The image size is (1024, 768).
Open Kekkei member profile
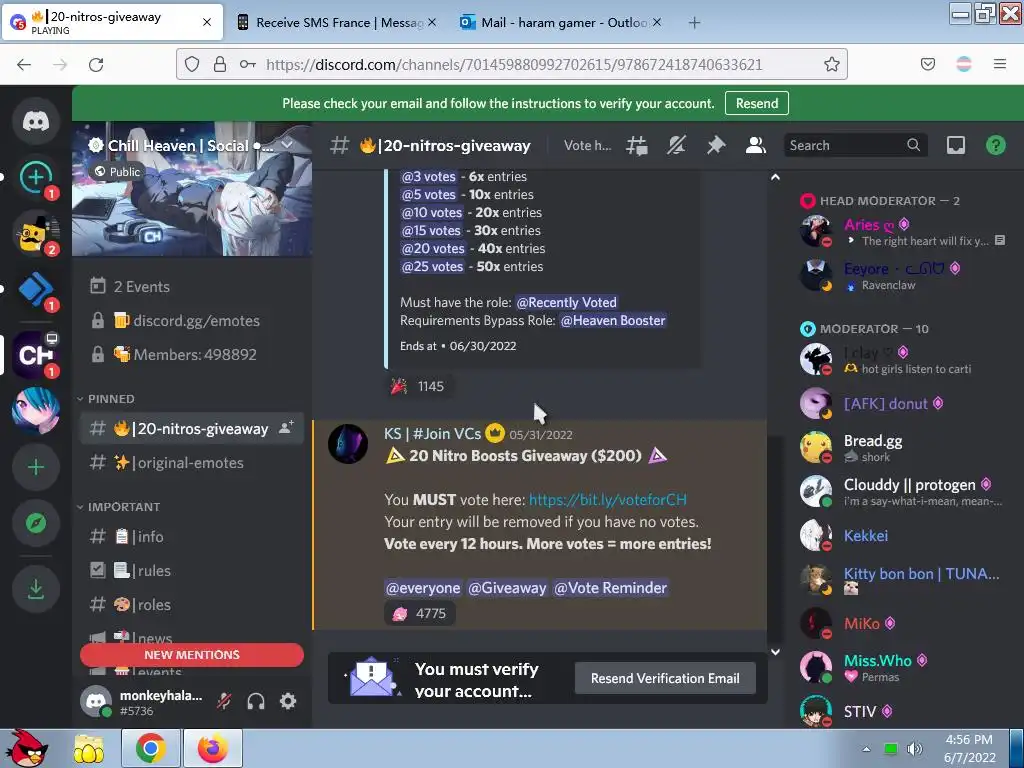pos(904,536)
